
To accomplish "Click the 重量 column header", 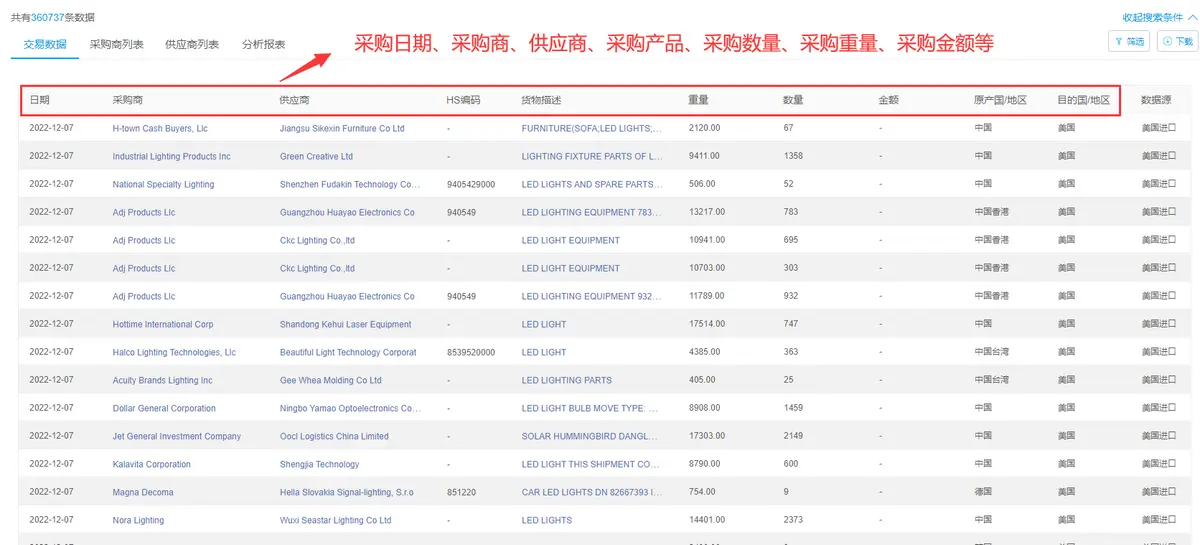I will pyautogui.click(x=698, y=100).
